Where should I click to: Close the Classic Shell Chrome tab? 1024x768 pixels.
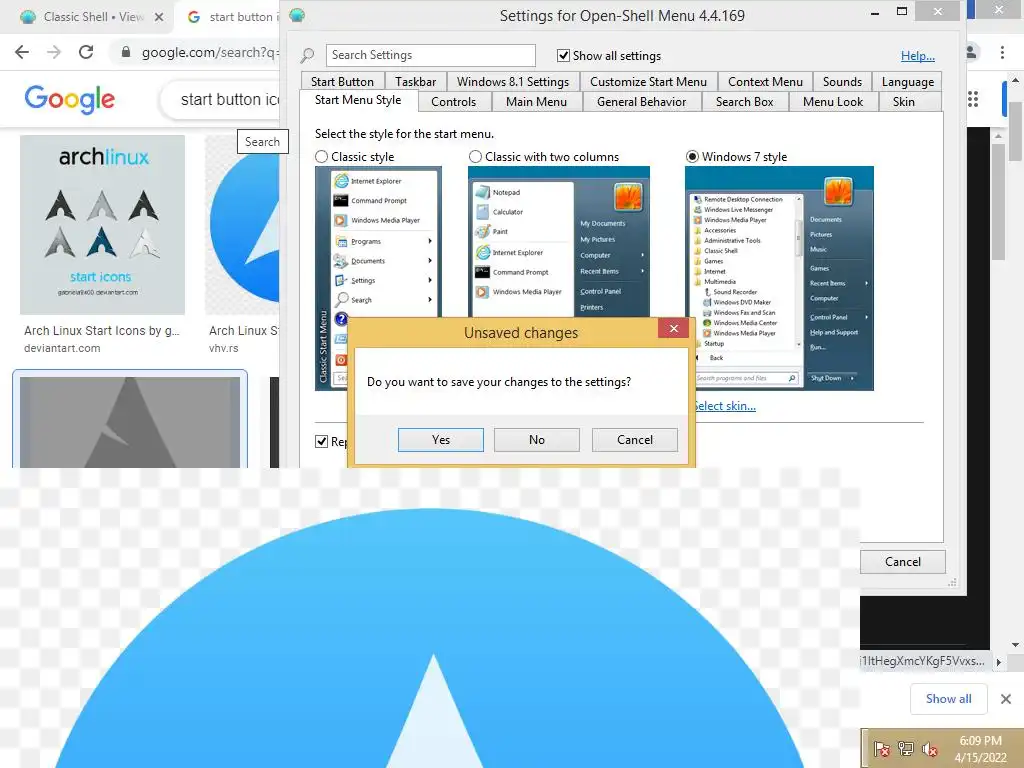(x=159, y=18)
